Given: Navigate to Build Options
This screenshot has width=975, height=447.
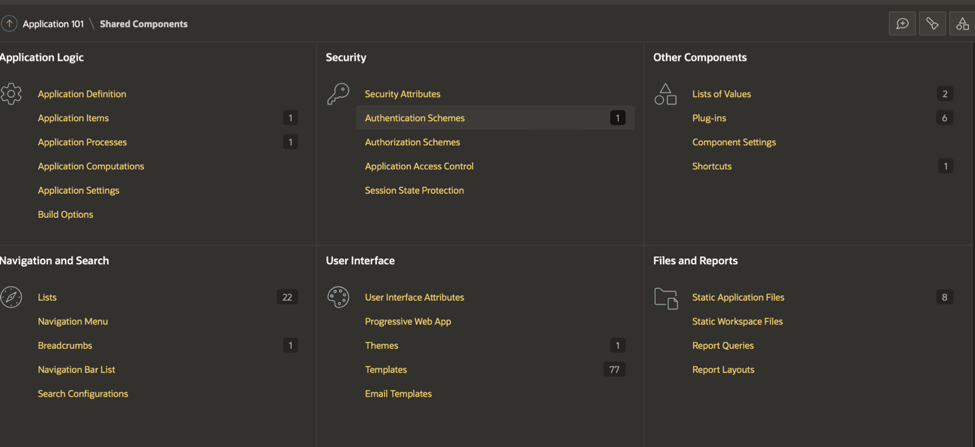Looking at the screenshot, I should [x=65, y=215].
